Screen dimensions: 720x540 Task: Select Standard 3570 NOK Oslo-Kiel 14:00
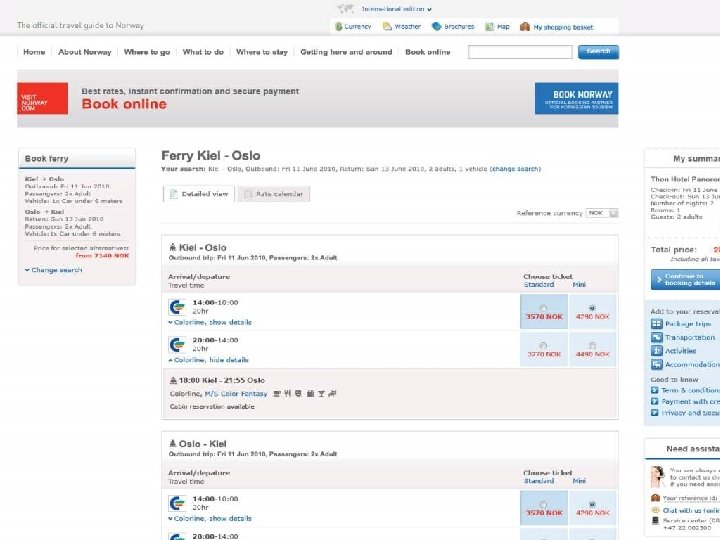click(543, 504)
